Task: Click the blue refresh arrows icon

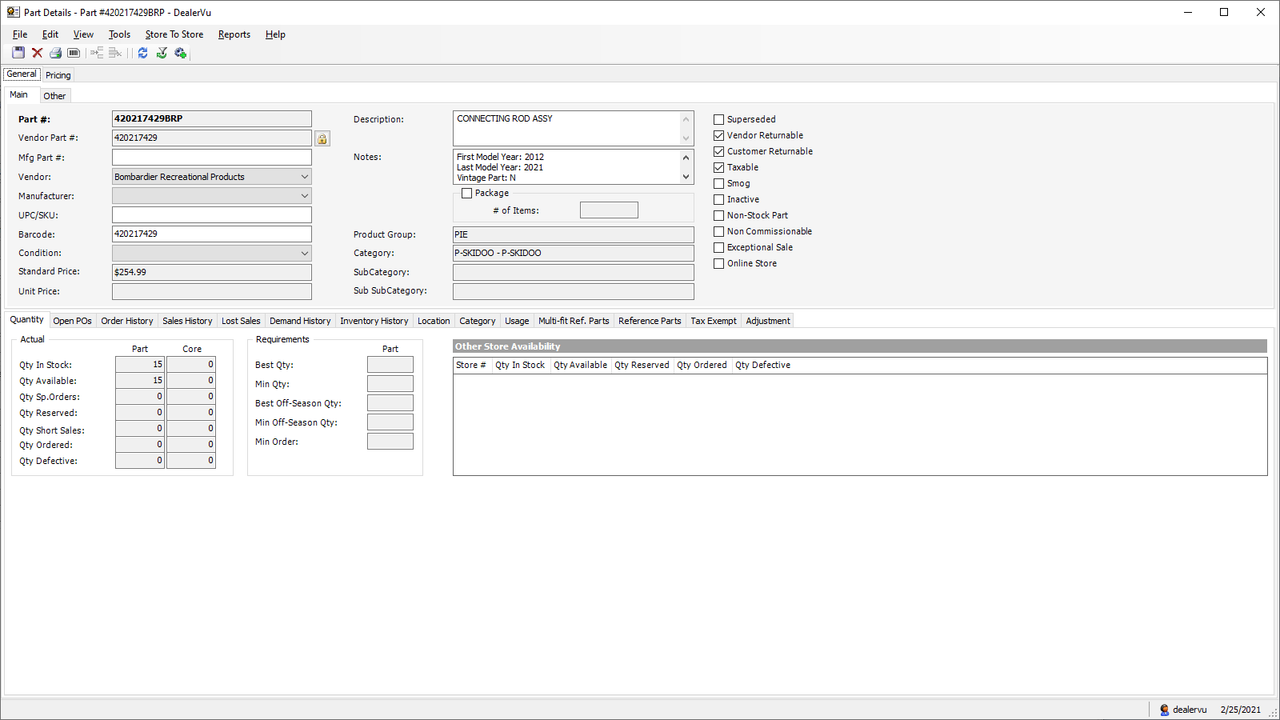Action: [143, 53]
